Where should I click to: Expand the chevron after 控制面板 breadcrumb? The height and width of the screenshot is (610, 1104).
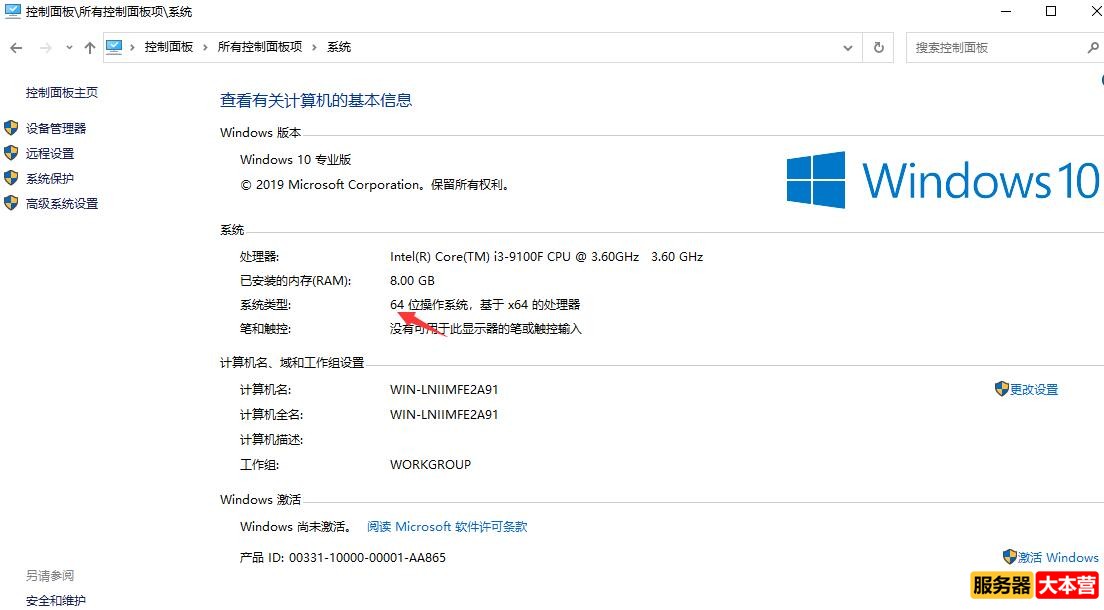click(205, 47)
